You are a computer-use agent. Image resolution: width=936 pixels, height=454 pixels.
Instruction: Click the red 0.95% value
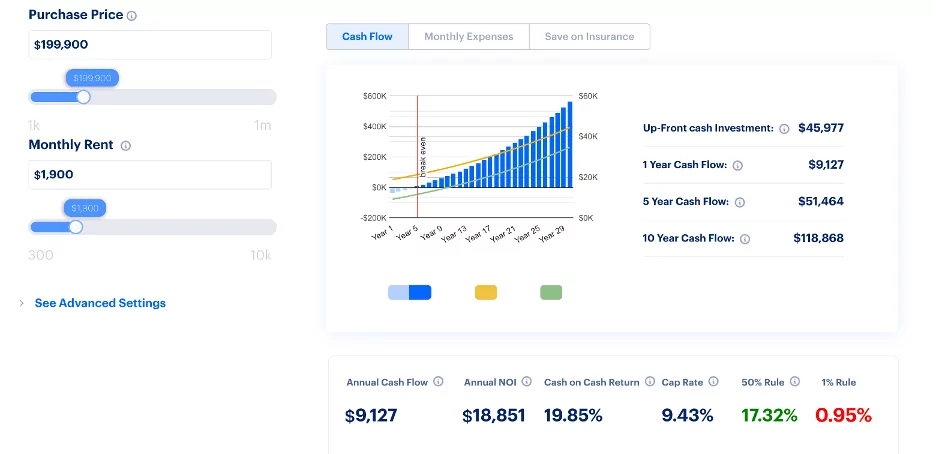(843, 416)
